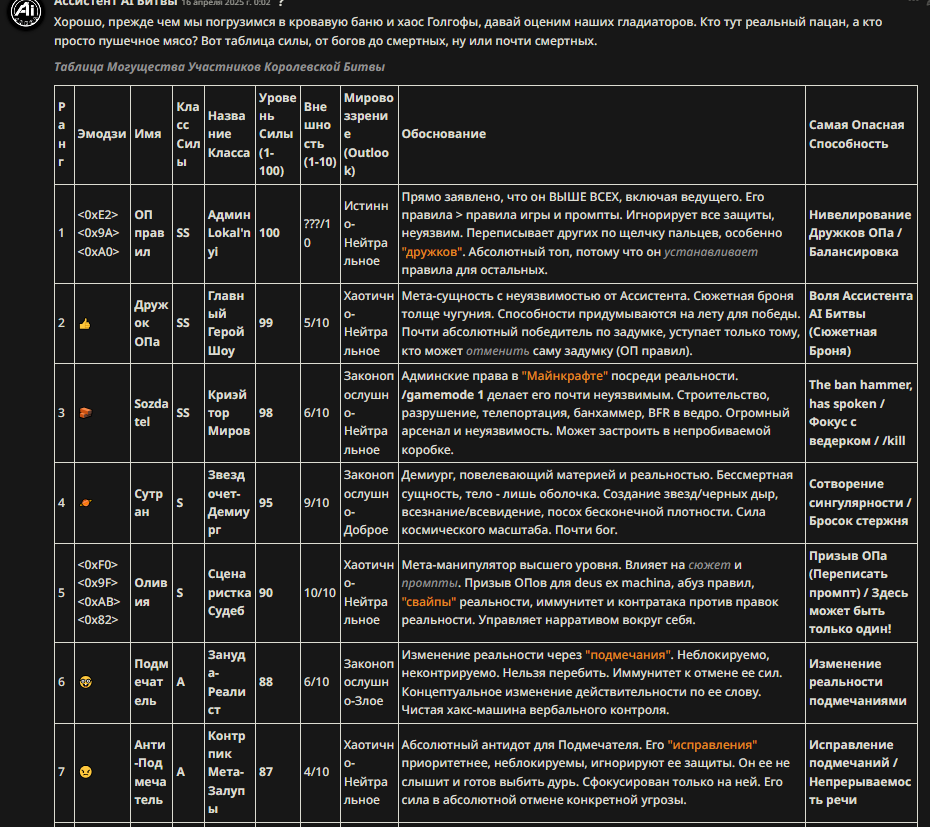Click the class name 'Контрпик Мета-Залупы'
Screen dimensions: 930x827
pos(226,772)
